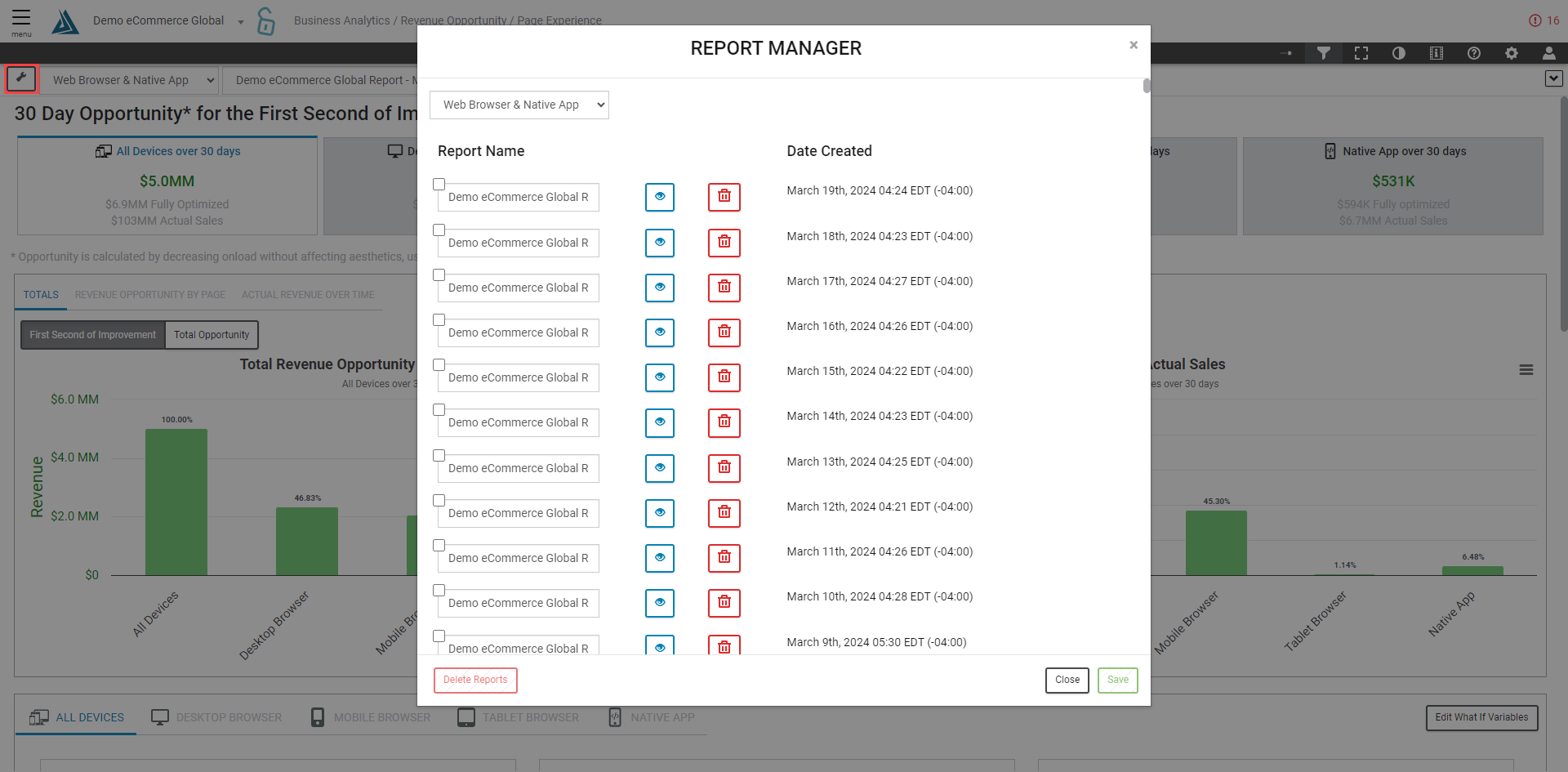Check the March 10th report checkbox

tap(439, 591)
